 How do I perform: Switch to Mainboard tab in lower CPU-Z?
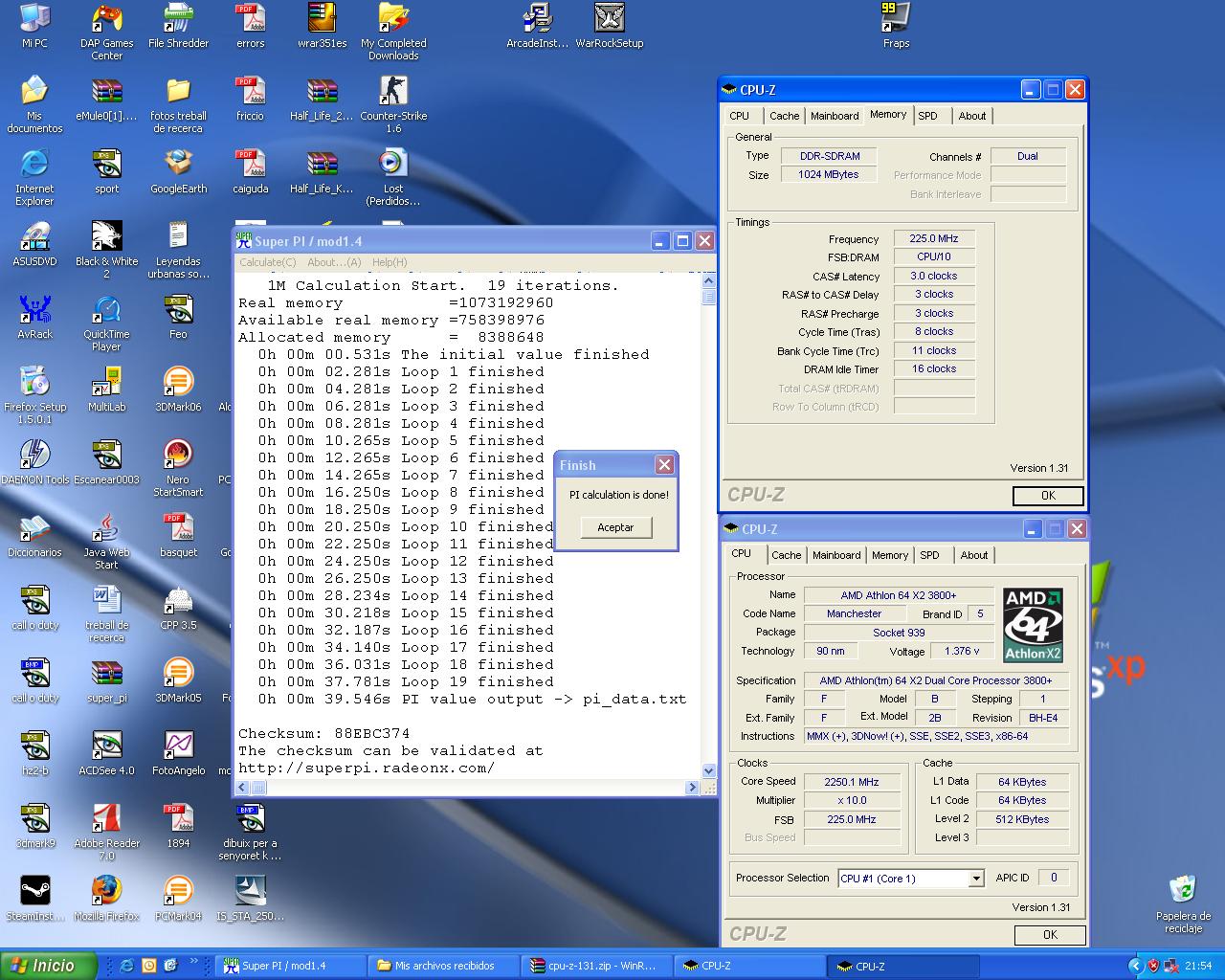(x=836, y=555)
